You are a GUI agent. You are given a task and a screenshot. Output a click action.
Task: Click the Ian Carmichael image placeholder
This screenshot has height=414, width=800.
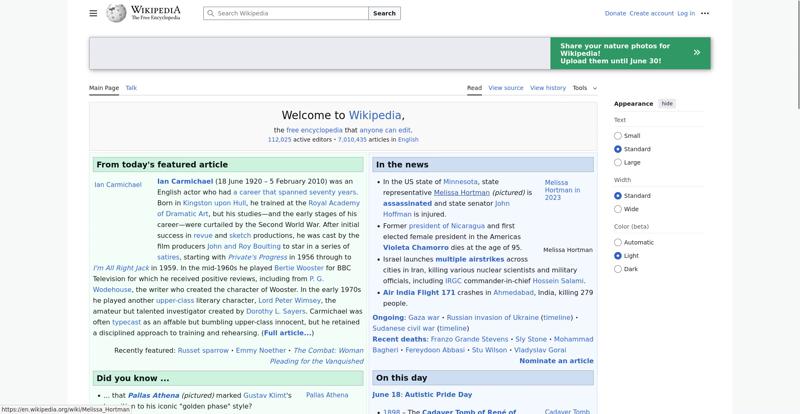point(118,185)
